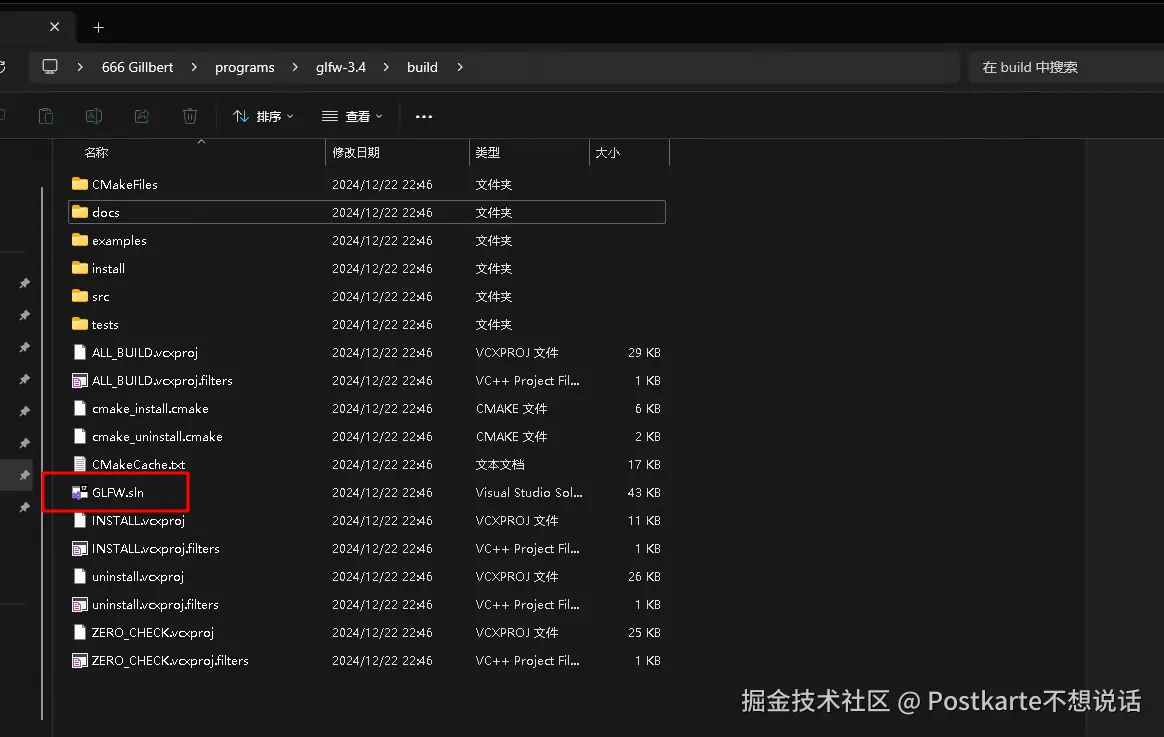The image size is (1164, 737).
Task: Click 文本文档 type of CMakeCache.txt
Action: pyautogui.click(x=500, y=465)
